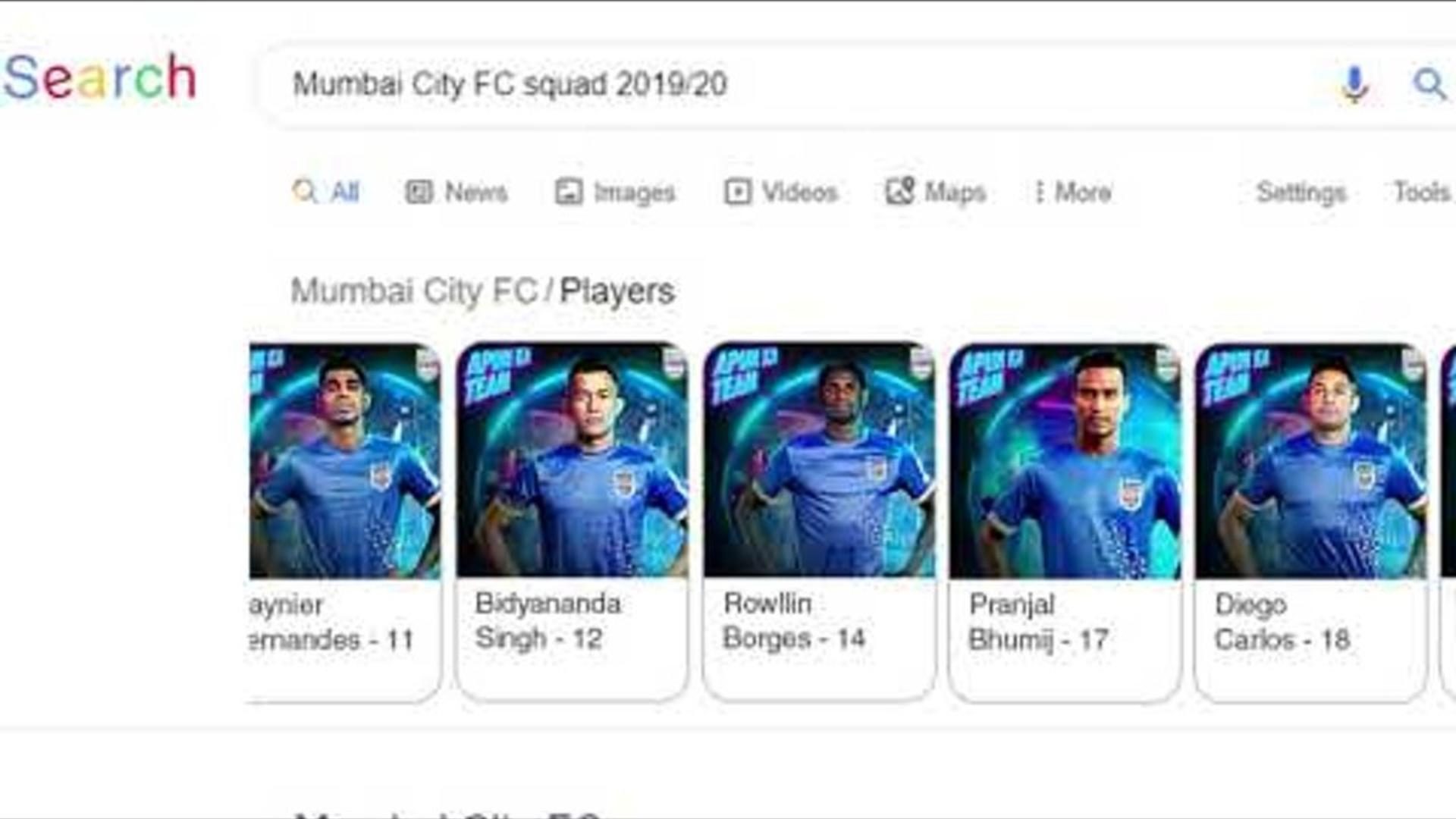Select the All results tab
This screenshot has width=1456, height=819.
[326, 192]
